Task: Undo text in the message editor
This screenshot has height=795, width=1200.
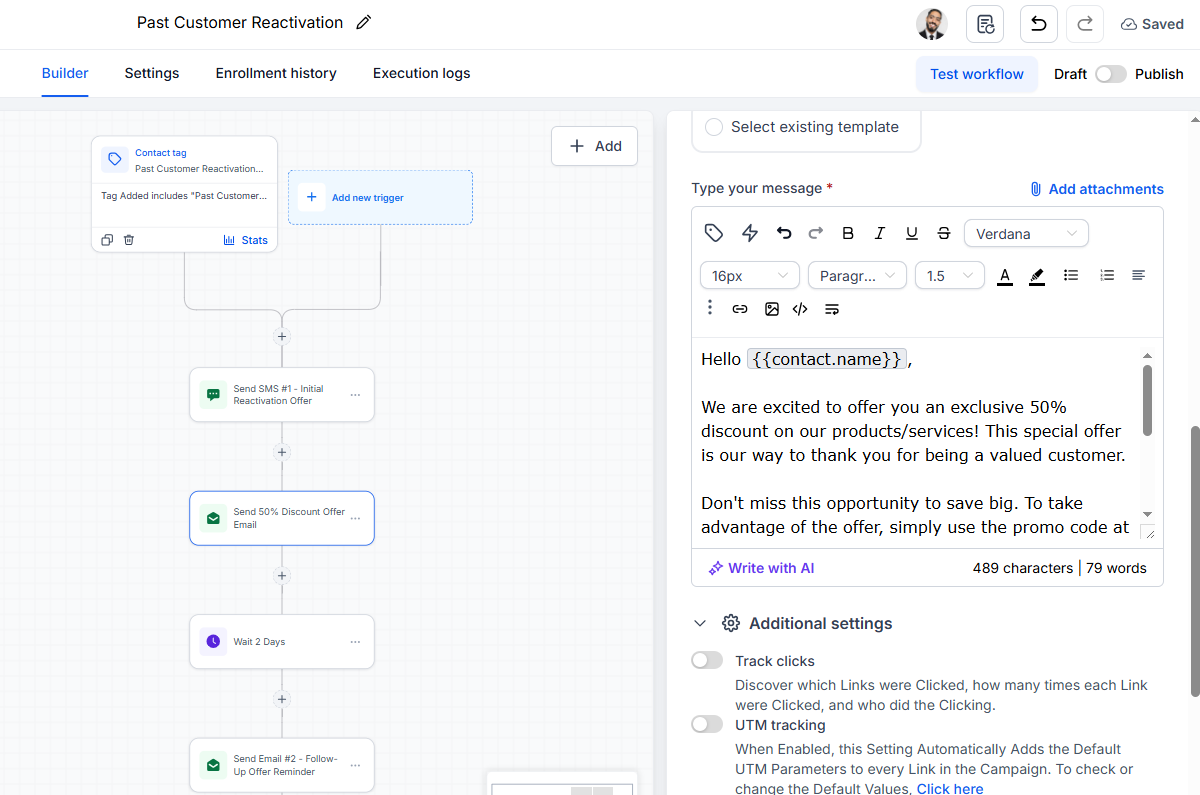Action: pyautogui.click(x=784, y=233)
